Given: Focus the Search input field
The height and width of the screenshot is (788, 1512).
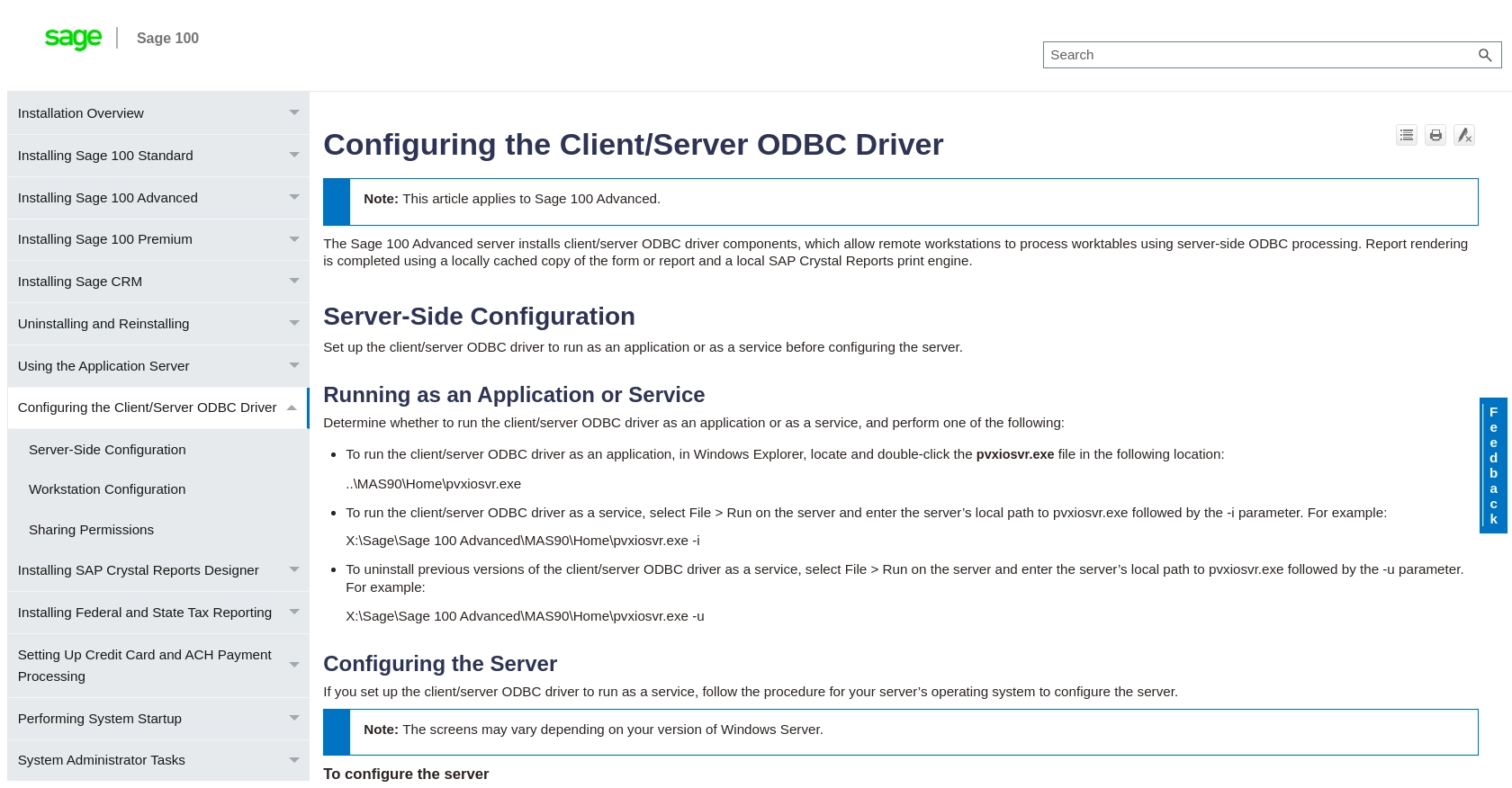Looking at the screenshot, I should (1260, 55).
